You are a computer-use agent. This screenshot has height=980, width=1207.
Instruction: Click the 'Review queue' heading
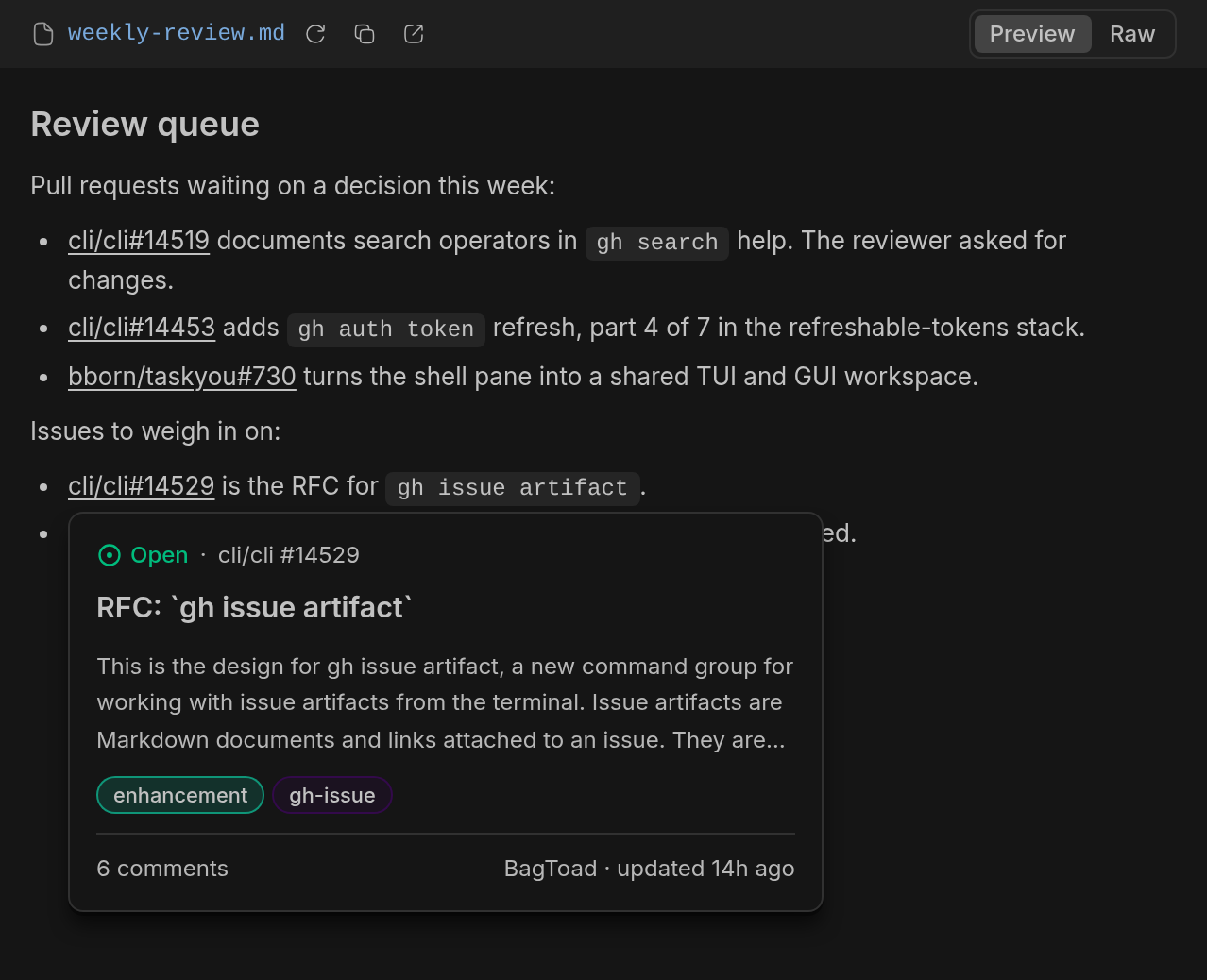click(145, 125)
